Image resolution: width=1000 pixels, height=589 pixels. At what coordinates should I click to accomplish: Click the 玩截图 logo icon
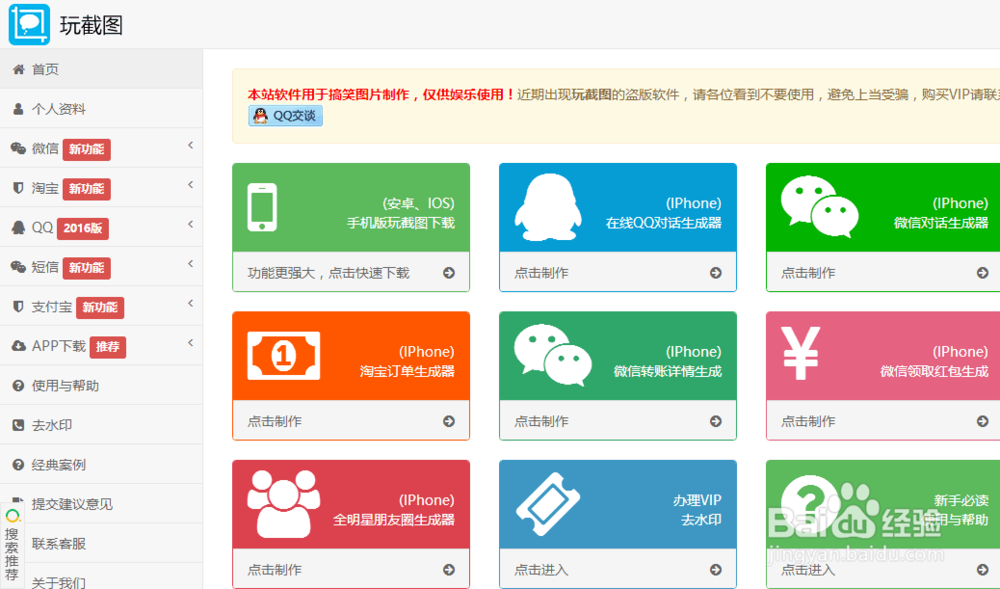(x=29, y=24)
